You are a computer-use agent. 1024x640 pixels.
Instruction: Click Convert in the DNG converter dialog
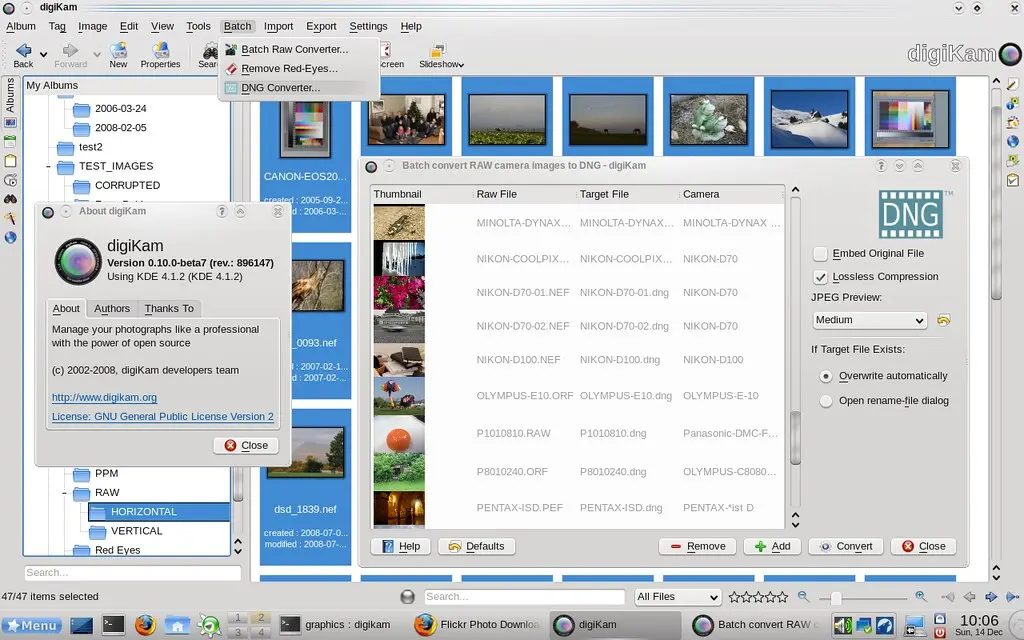click(845, 546)
